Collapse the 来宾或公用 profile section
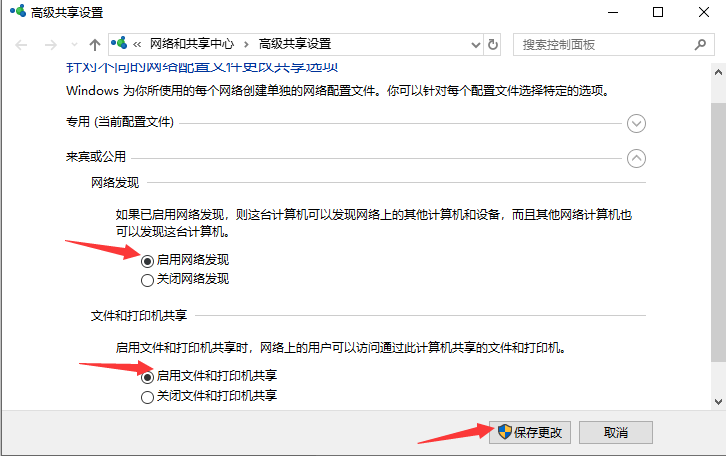 pos(636,157)
